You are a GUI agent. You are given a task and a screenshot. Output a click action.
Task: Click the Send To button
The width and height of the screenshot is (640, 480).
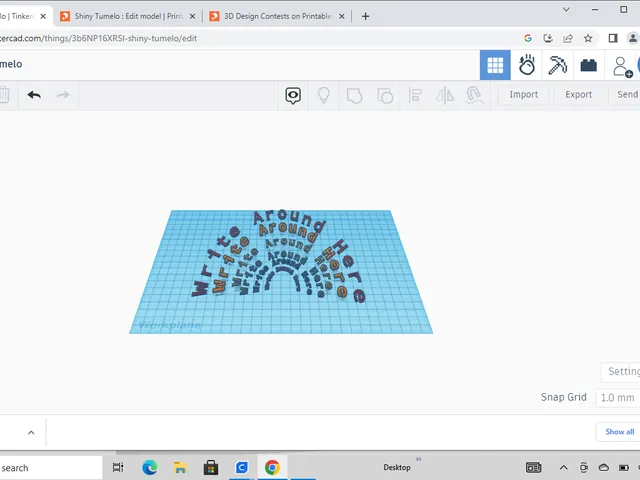pos(625,95)
